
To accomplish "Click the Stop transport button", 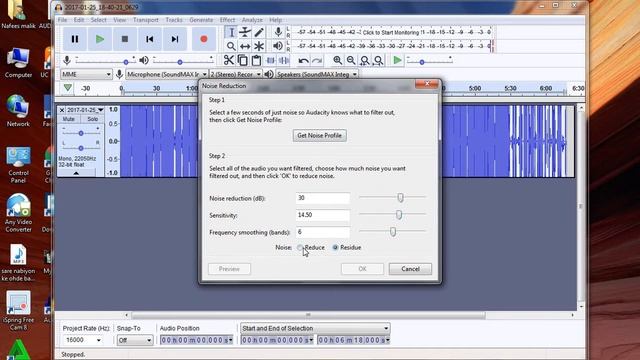I will (x=125, y=39).
